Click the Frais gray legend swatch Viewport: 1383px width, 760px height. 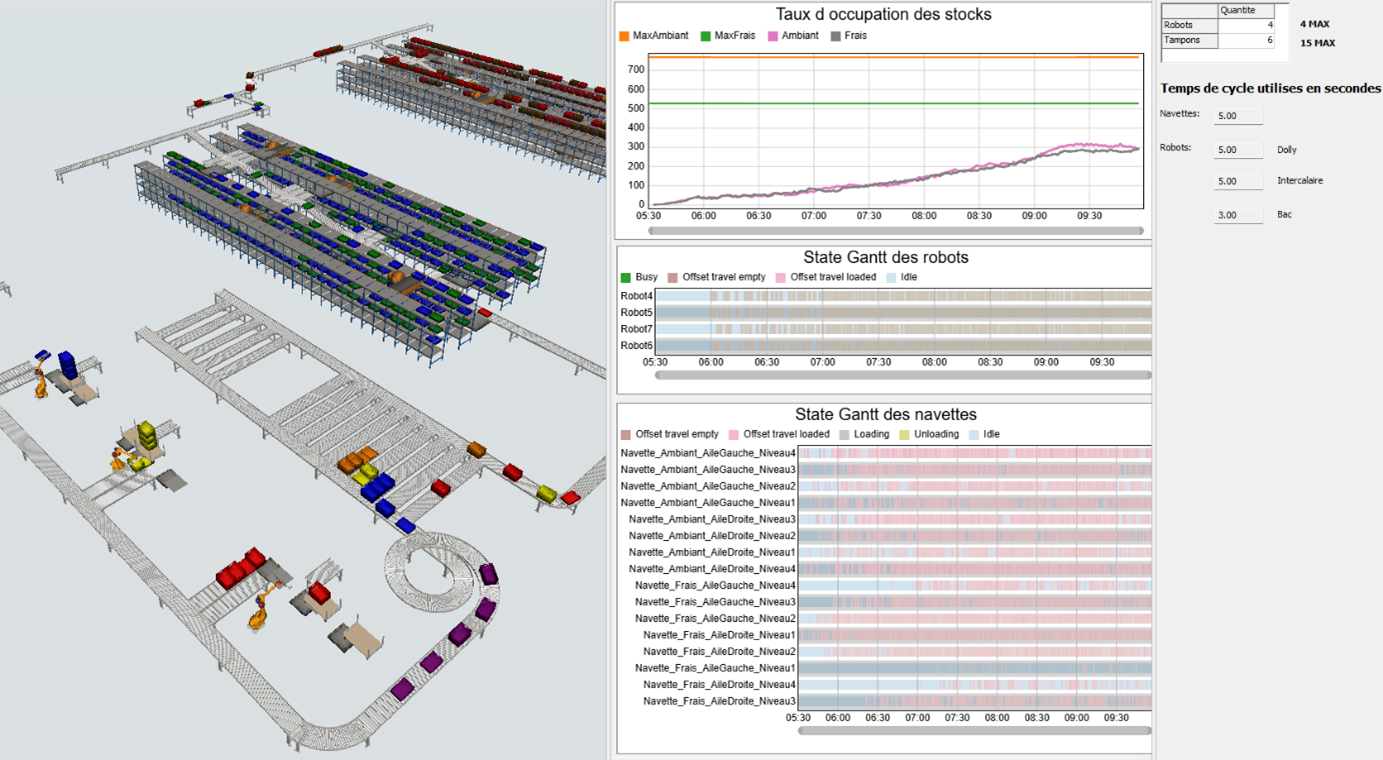click(x=836, y=36)
